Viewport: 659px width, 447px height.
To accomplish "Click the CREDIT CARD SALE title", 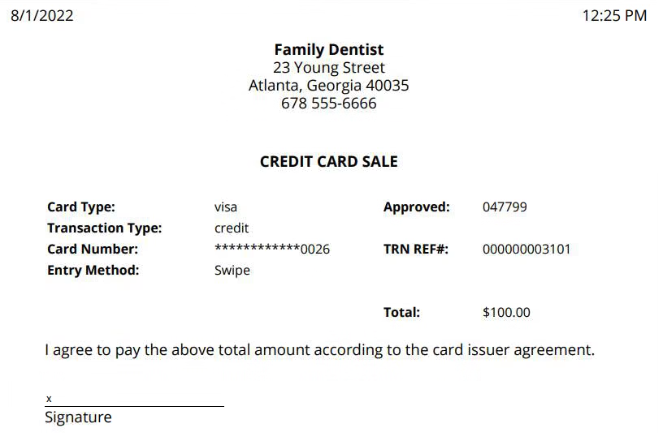I will pos(329,162).
